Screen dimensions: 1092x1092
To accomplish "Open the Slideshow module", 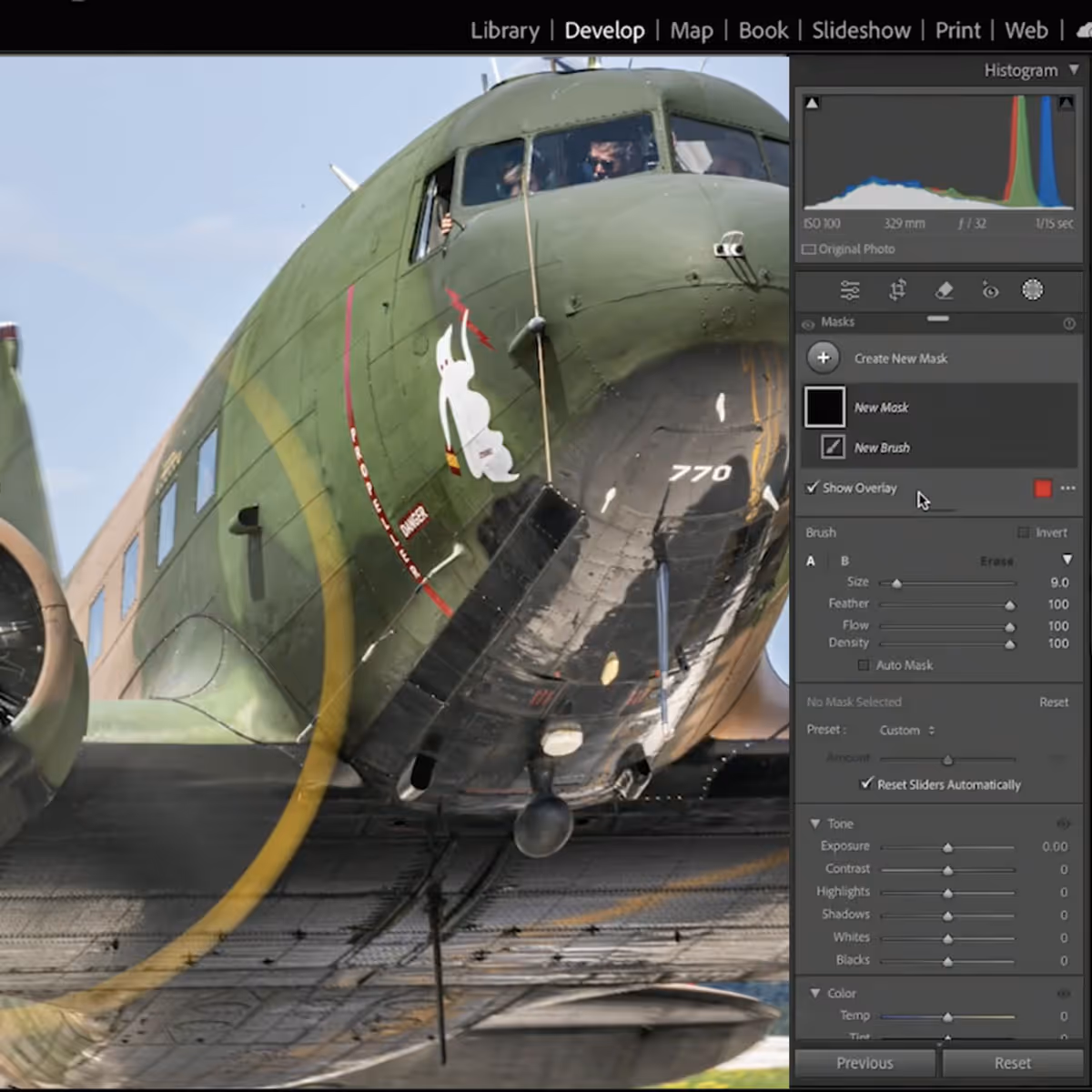I will tap(861, 30).
